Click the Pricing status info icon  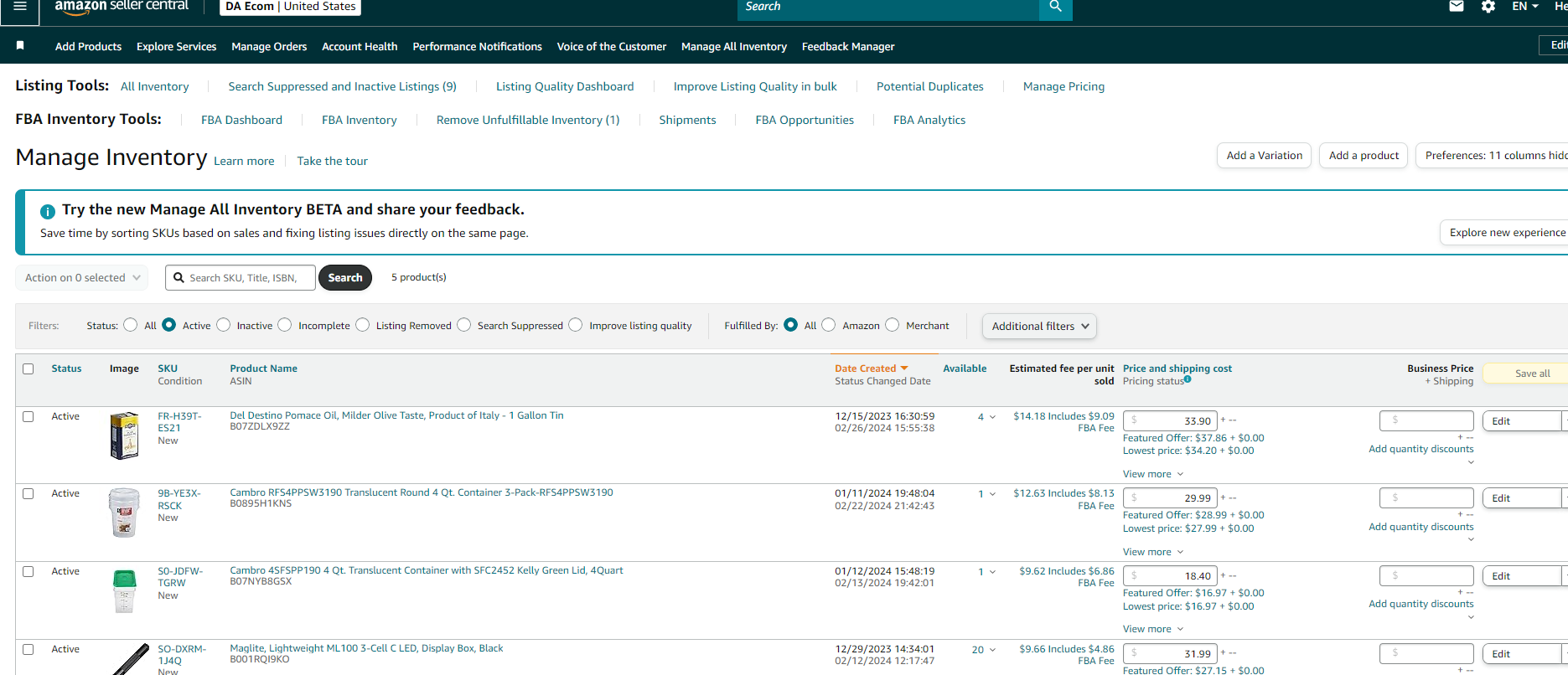[1188, 379]
